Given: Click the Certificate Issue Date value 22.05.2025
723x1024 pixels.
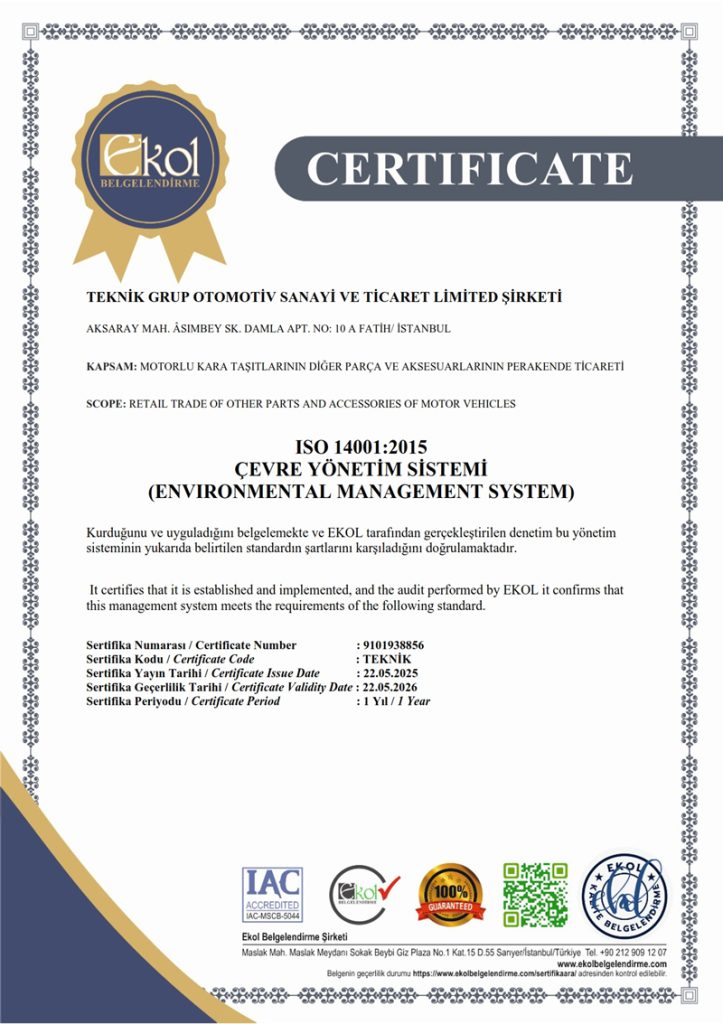Looking at the screenshot, I should (391, 673).
